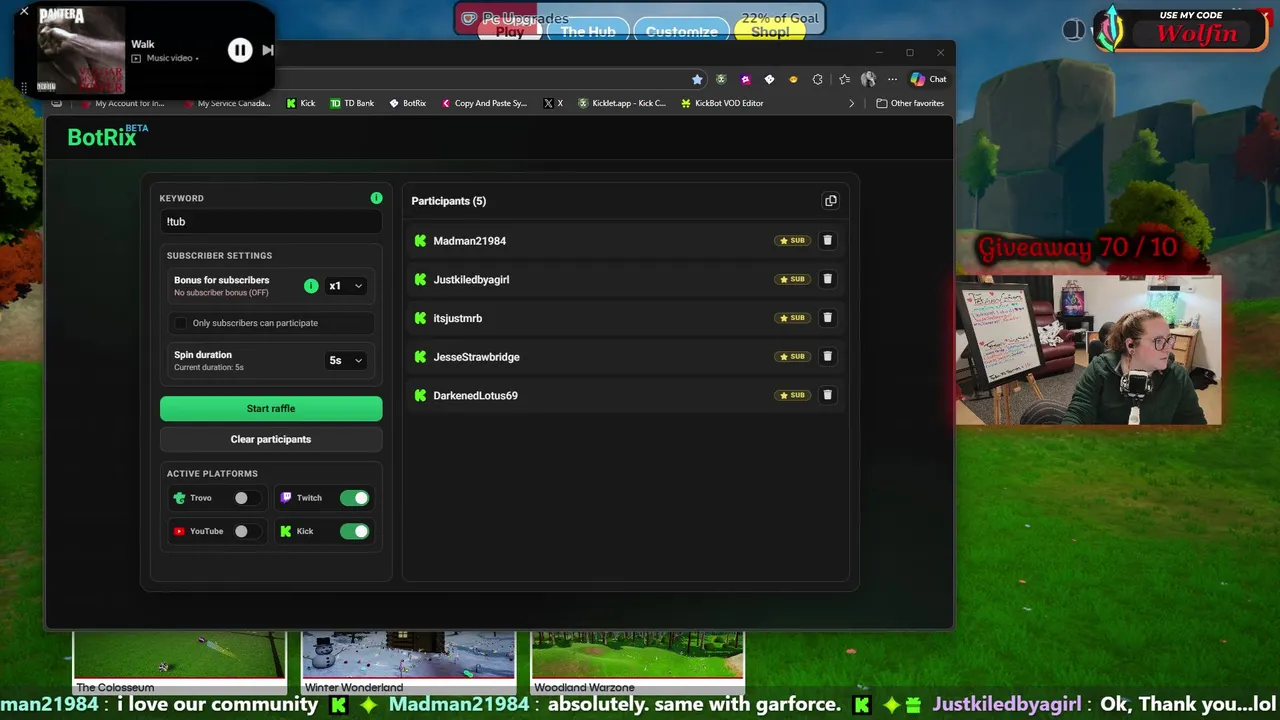This screenshot has width=1280, height=720.
Task: Select the Participants (5) heading
Action: click(448, 201)
